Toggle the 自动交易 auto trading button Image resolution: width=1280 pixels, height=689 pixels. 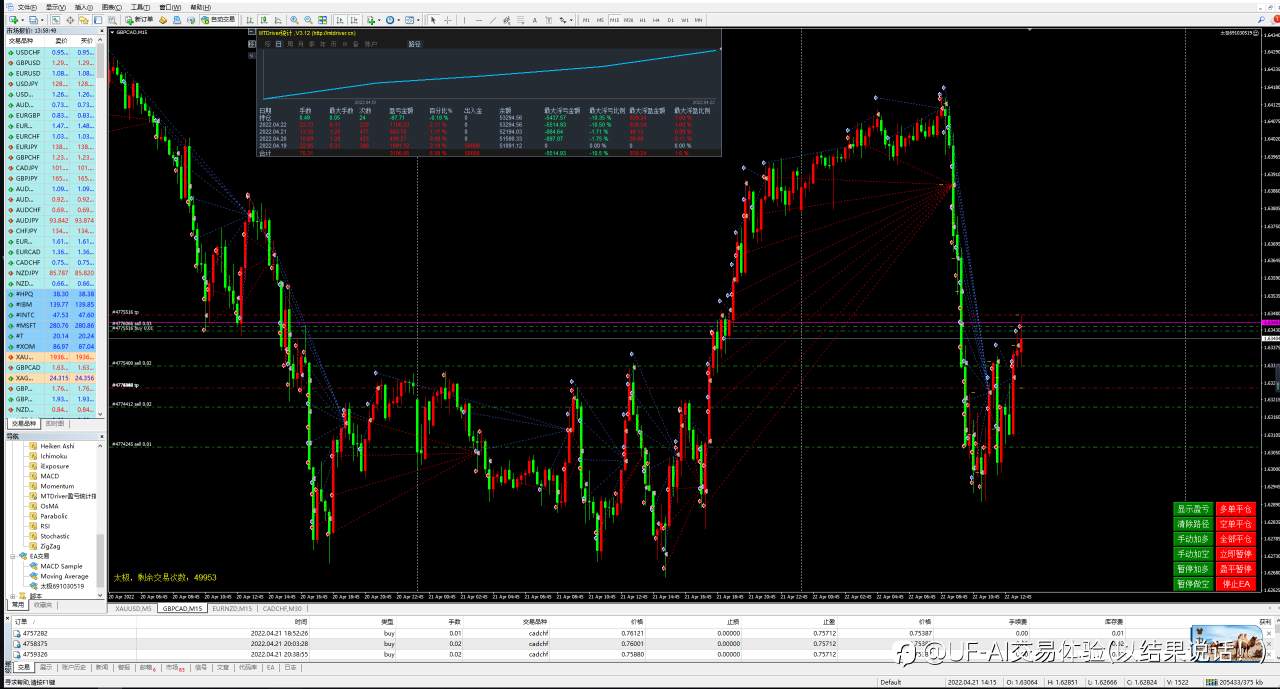[218, 19]
